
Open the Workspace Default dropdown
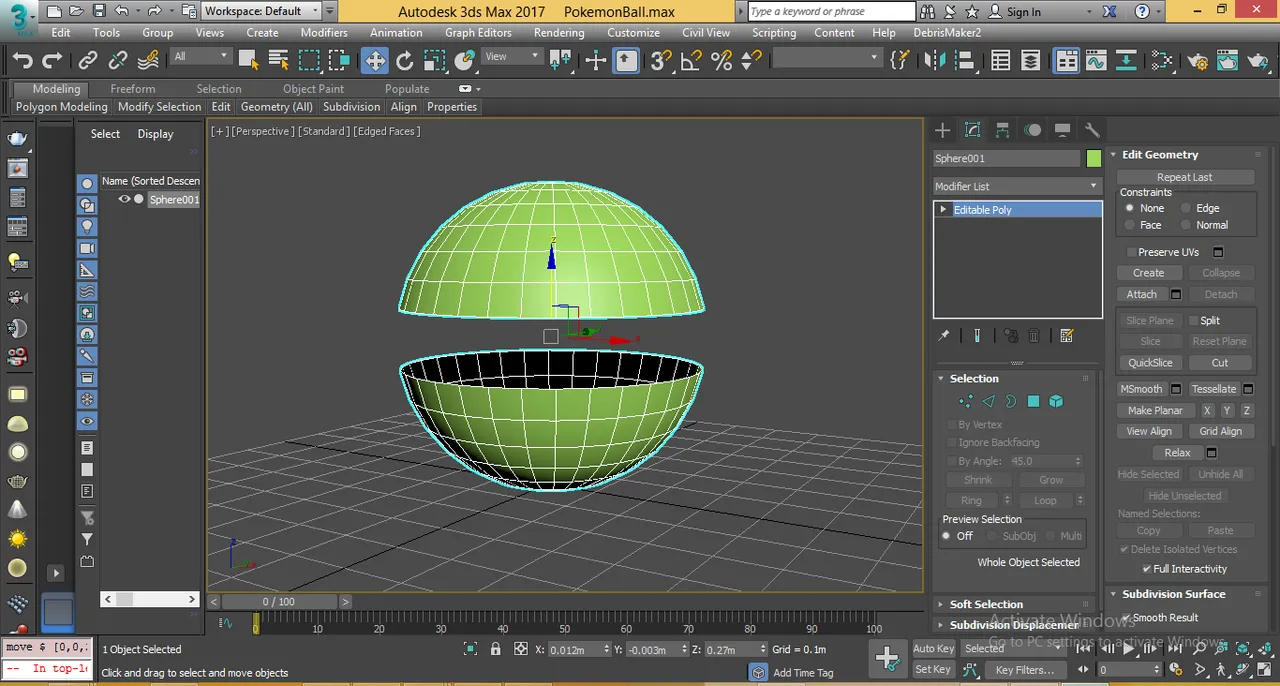tap(262, 11)
